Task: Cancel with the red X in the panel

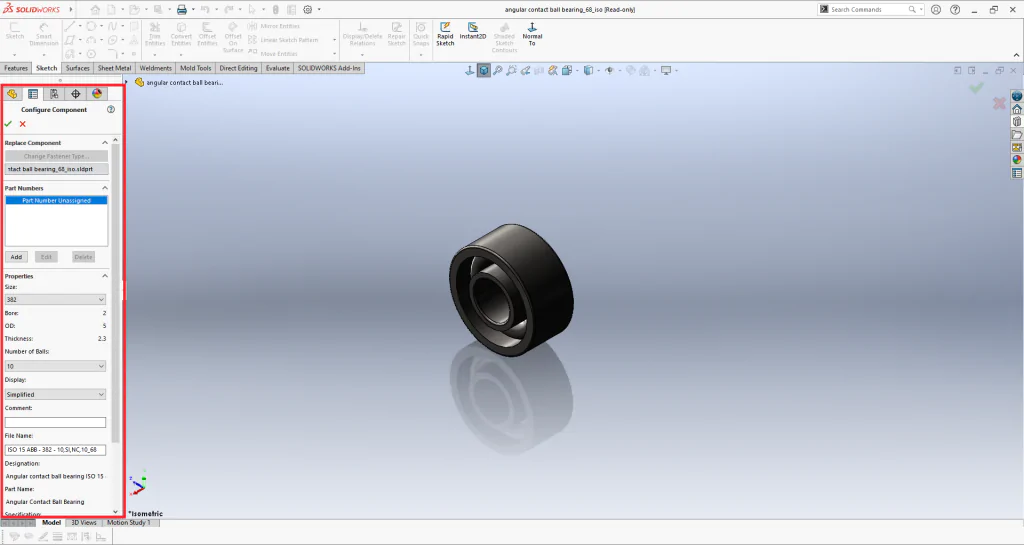Action: tap(23, 124)
